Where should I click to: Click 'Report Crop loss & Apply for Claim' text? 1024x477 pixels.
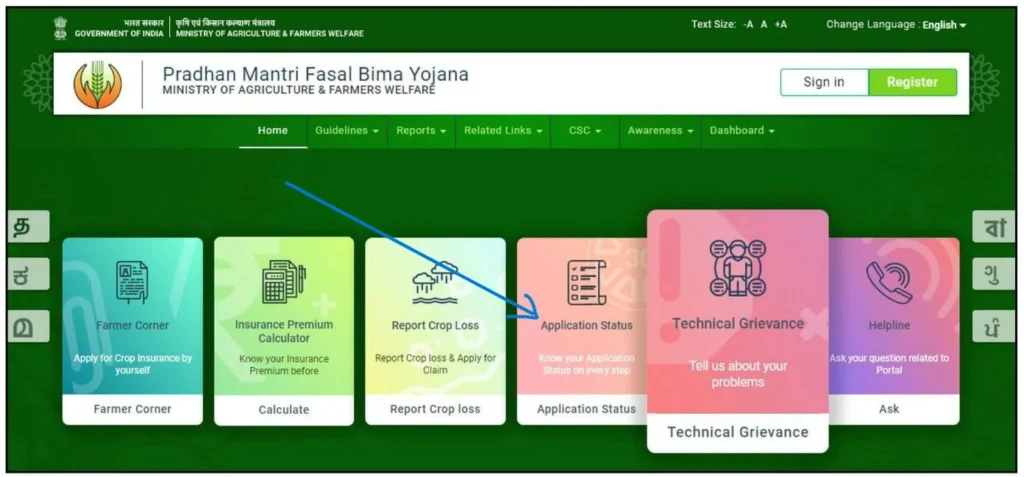(x=435, y=364)
